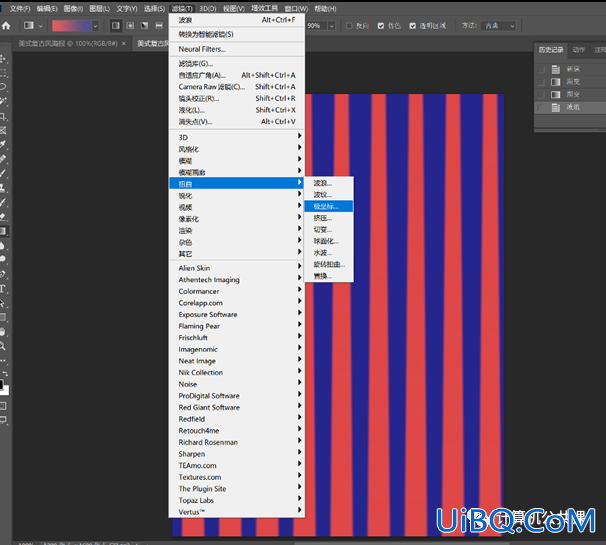
Task: Click the opacity 90% input field
Action: click(x=317, y=26)
